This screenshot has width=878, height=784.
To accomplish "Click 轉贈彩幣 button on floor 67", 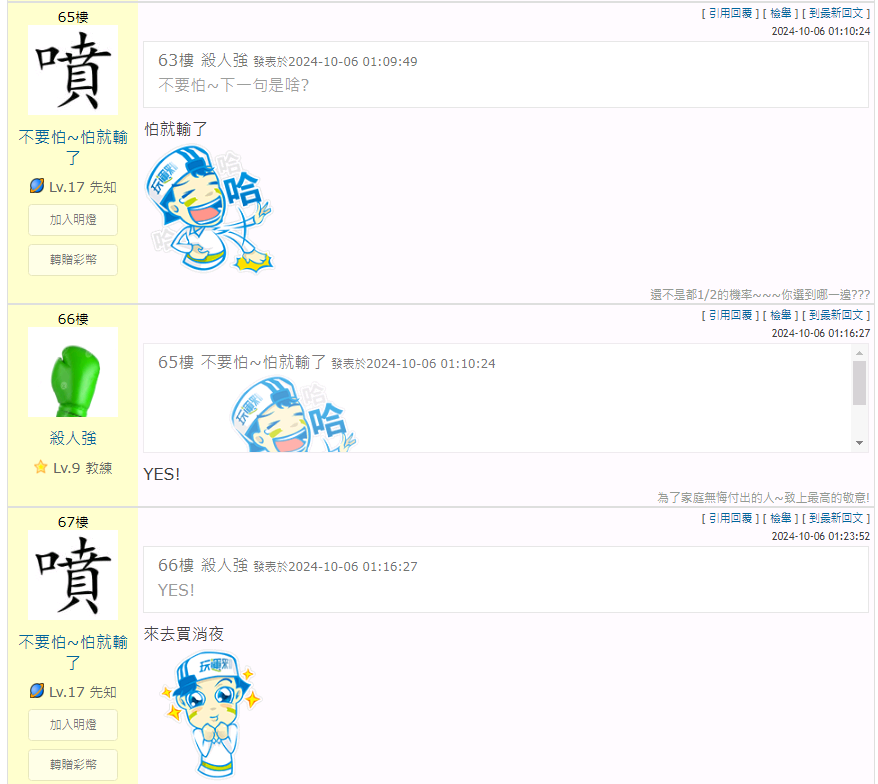I will pos(73,764).
